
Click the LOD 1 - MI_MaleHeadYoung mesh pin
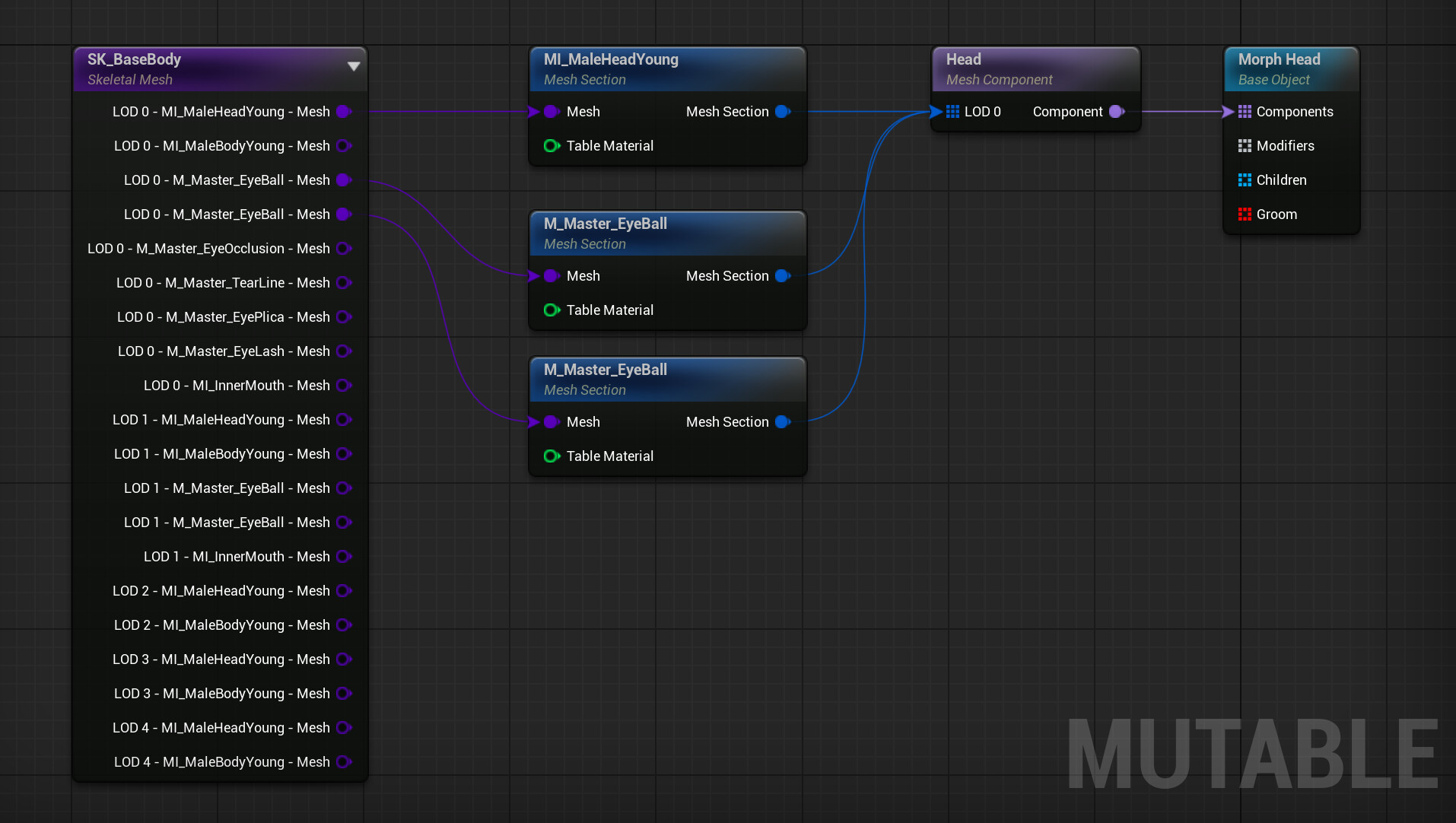[344, 420]
